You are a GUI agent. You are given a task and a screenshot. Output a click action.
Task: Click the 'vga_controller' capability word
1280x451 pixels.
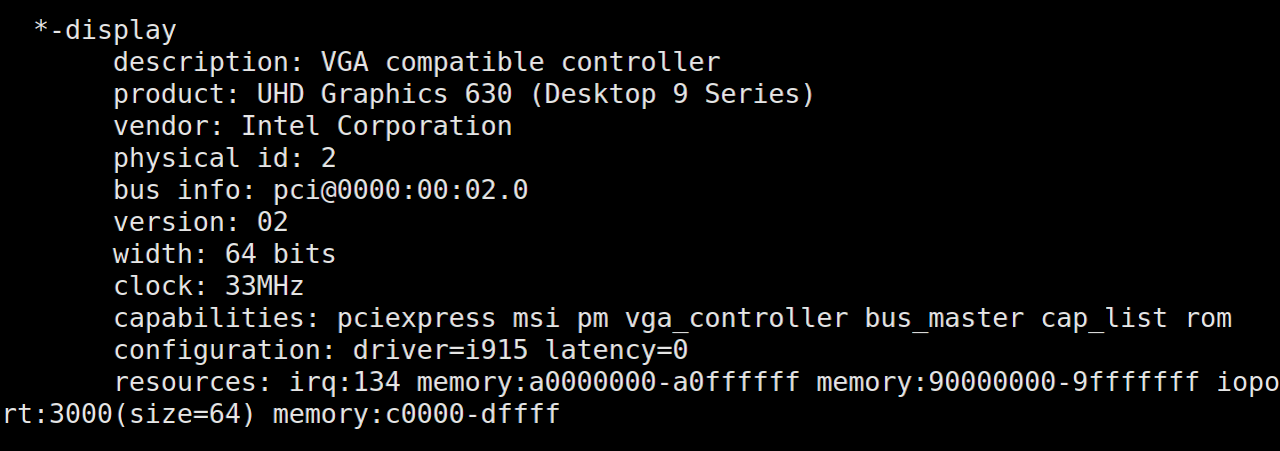click(x=736, y=318)
